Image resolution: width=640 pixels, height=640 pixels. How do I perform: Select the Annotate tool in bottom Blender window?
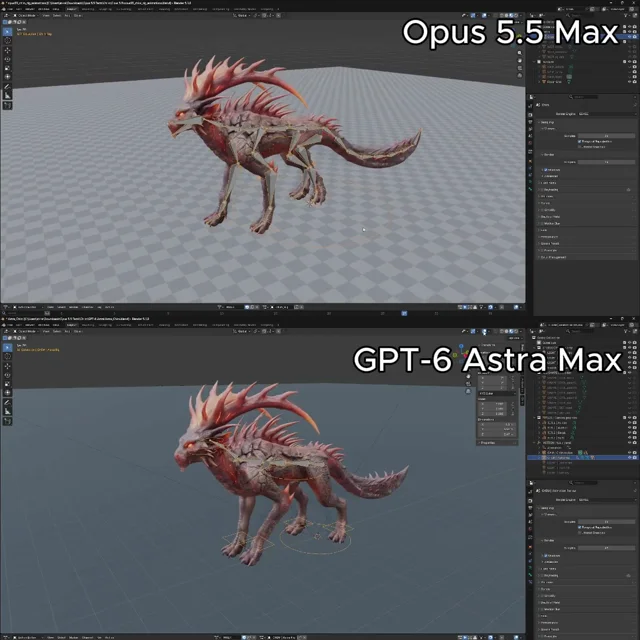point(7,402)
